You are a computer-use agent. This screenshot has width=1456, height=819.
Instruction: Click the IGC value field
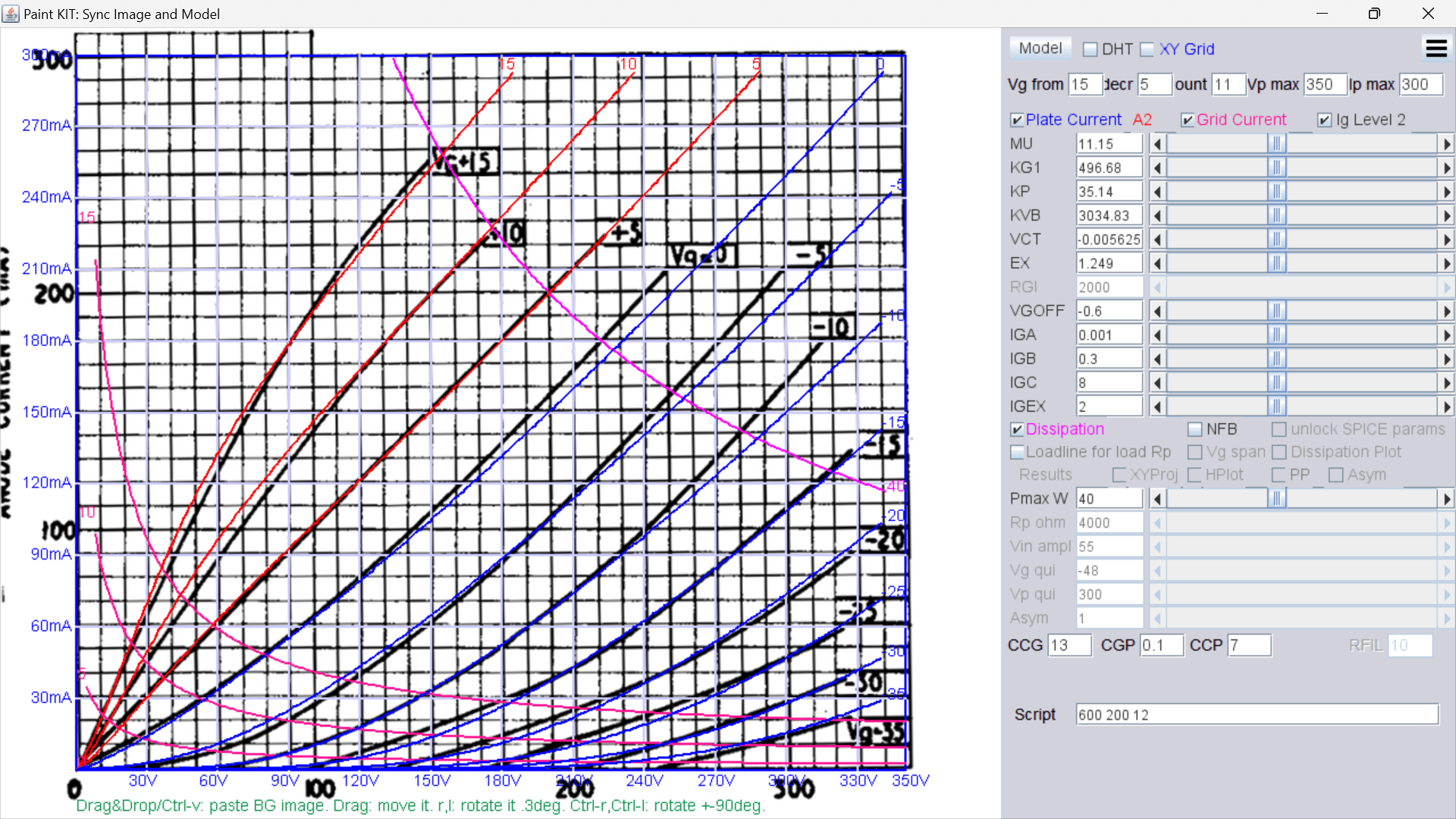click(1109, 383)
